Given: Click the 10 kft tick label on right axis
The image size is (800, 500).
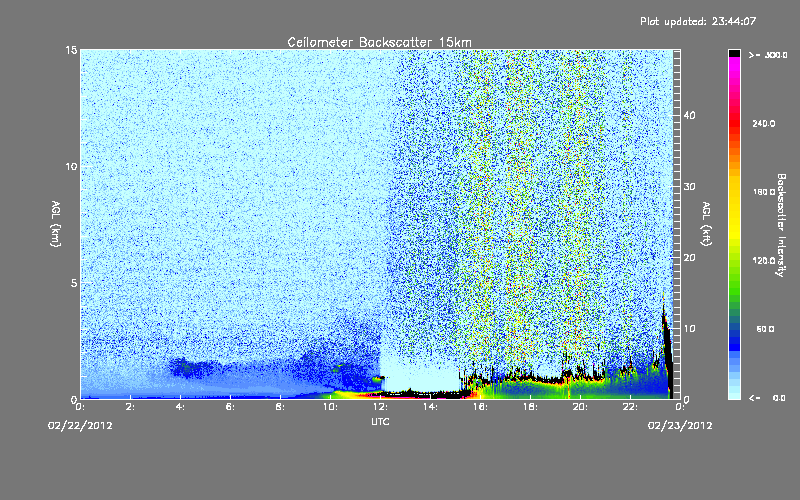Looking at the screenshot, I should 689,329.
